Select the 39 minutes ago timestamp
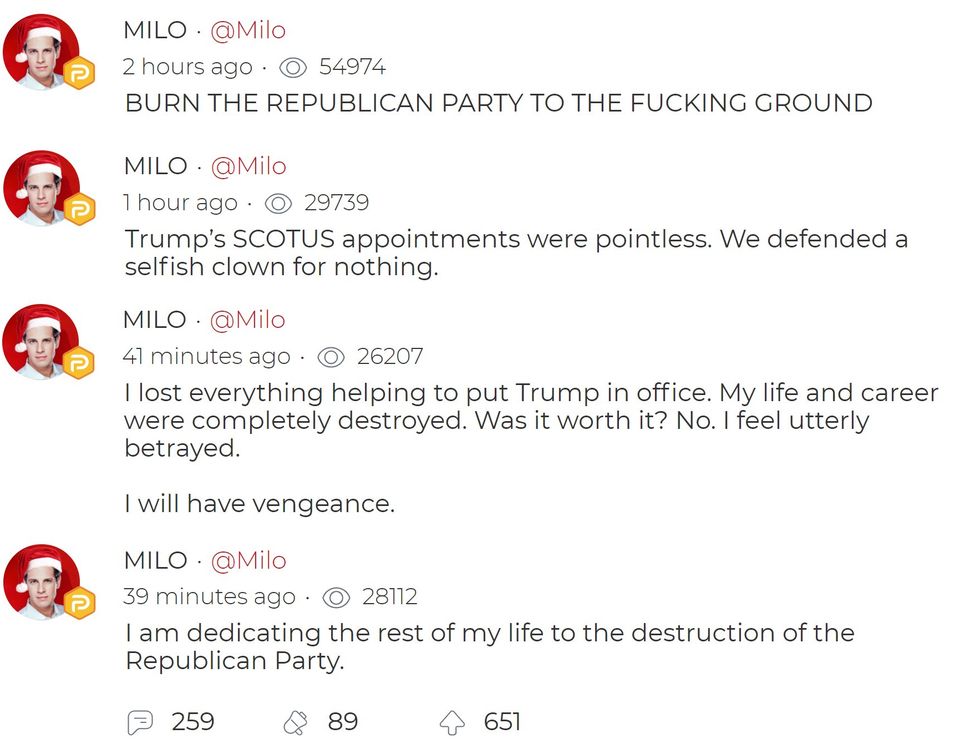The width and height of the screenshot is (960, 754). click(208, 596)
